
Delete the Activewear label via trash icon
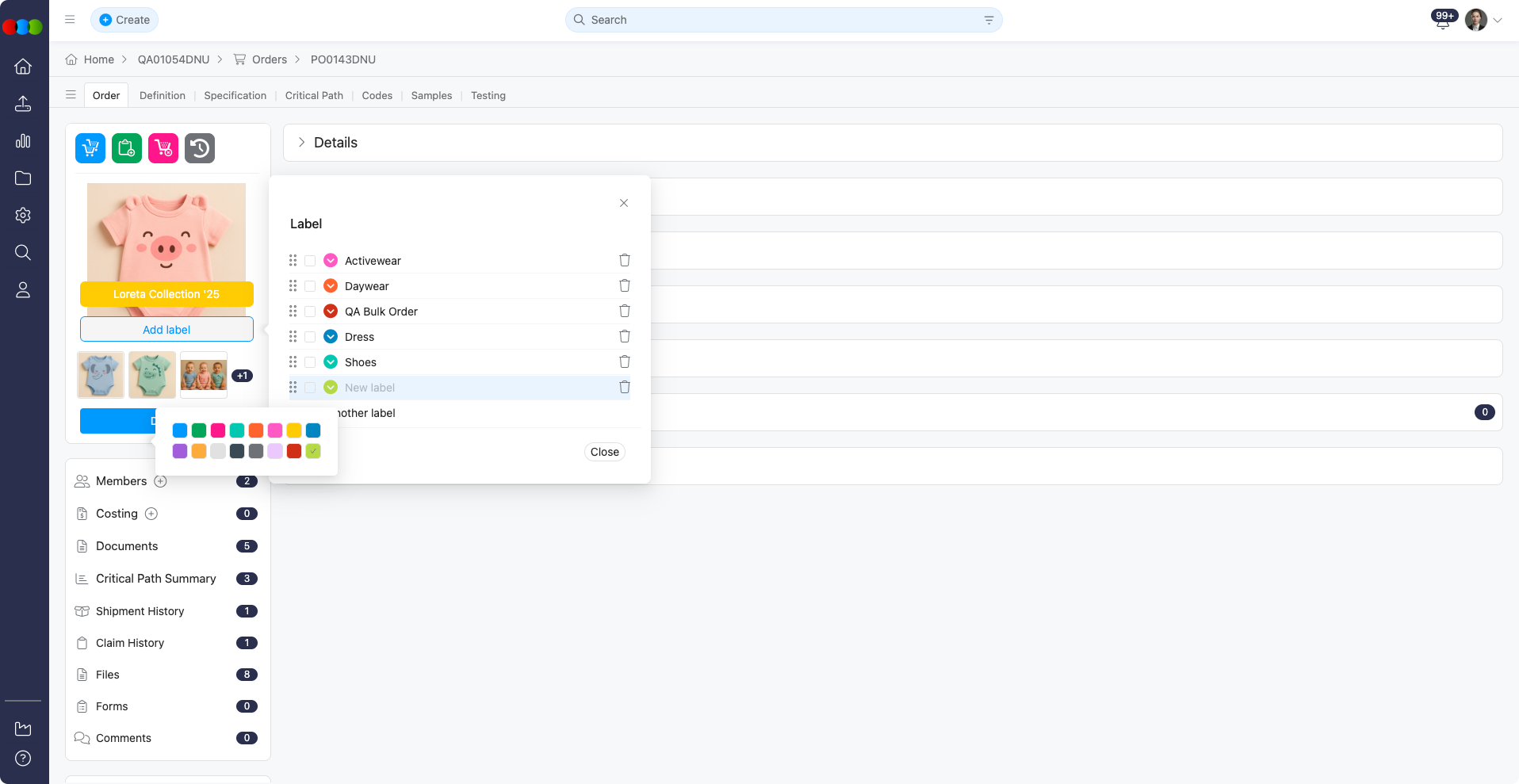[x=625, y=261]
